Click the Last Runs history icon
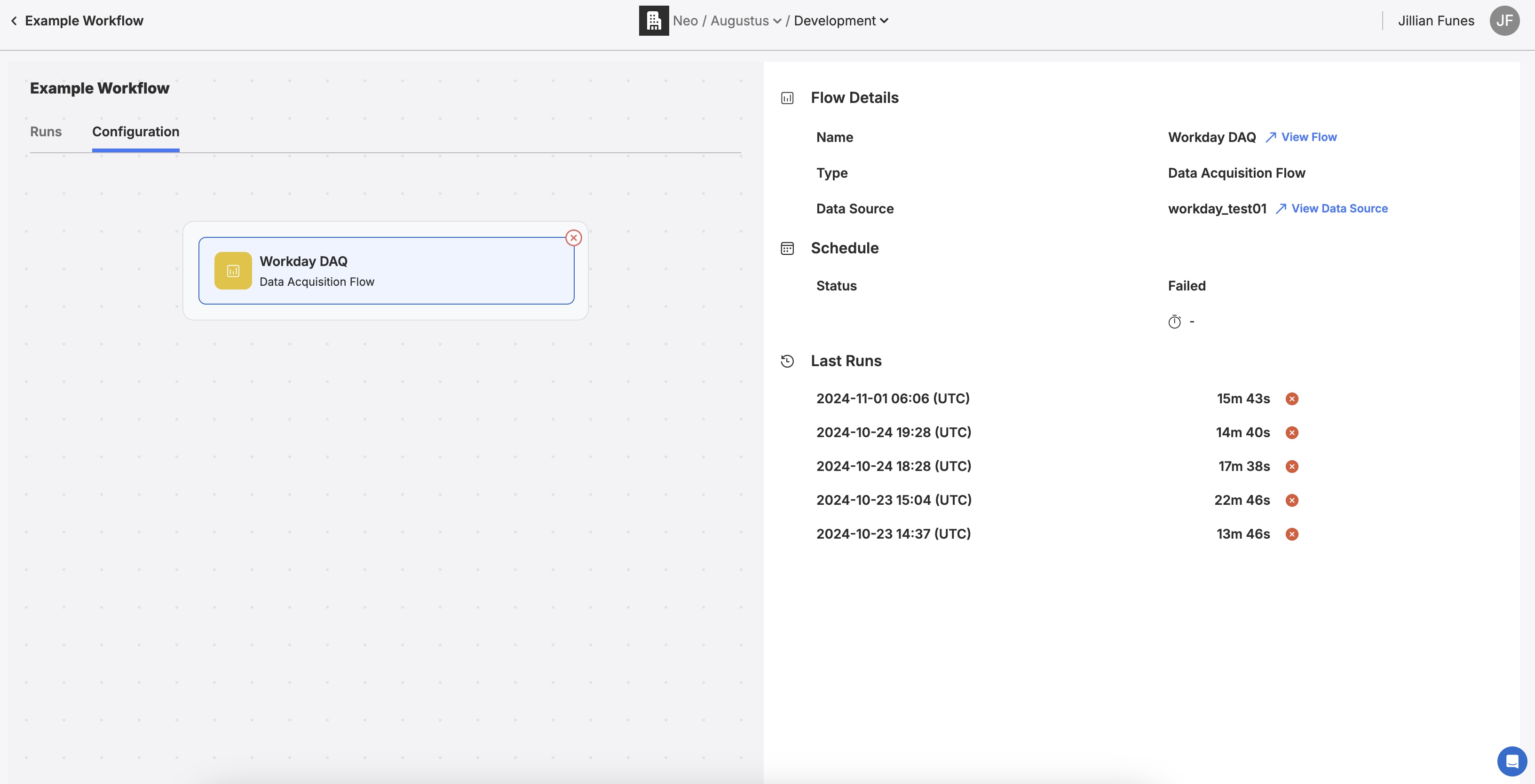This screenshot has width=1535, height=784. 787,361
